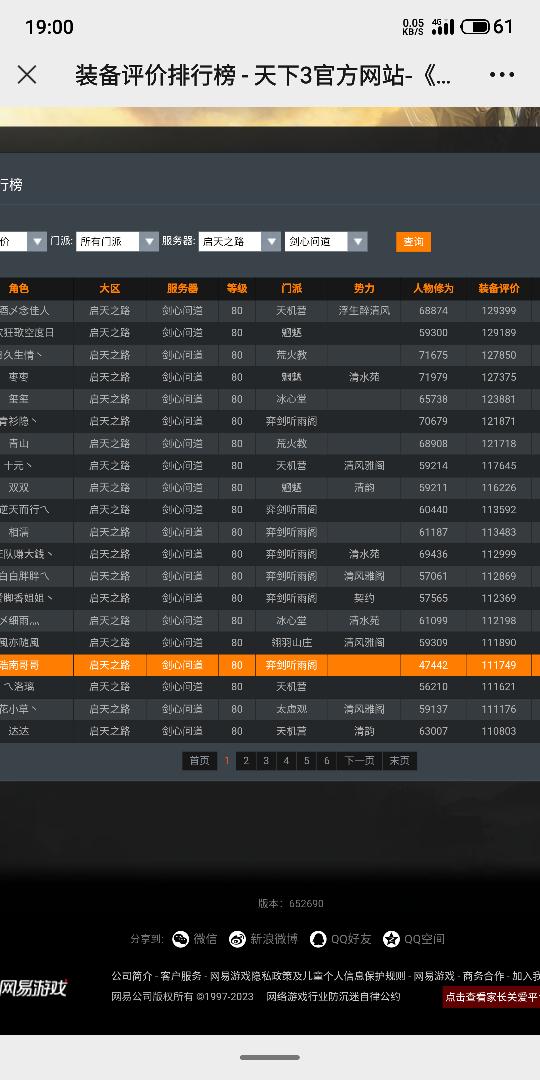
Task: Click 下一页 pagination button
Action: (360, 760)
